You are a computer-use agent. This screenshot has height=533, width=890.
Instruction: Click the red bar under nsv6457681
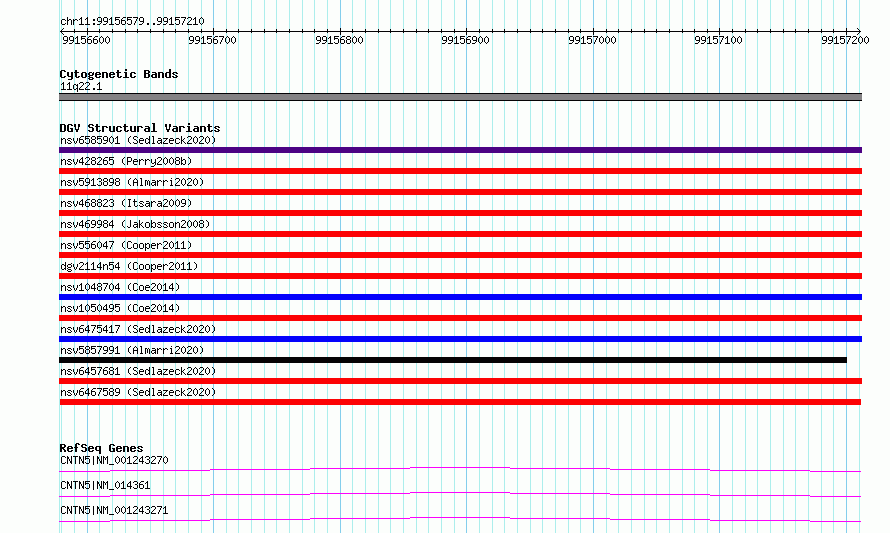[460, 381]
